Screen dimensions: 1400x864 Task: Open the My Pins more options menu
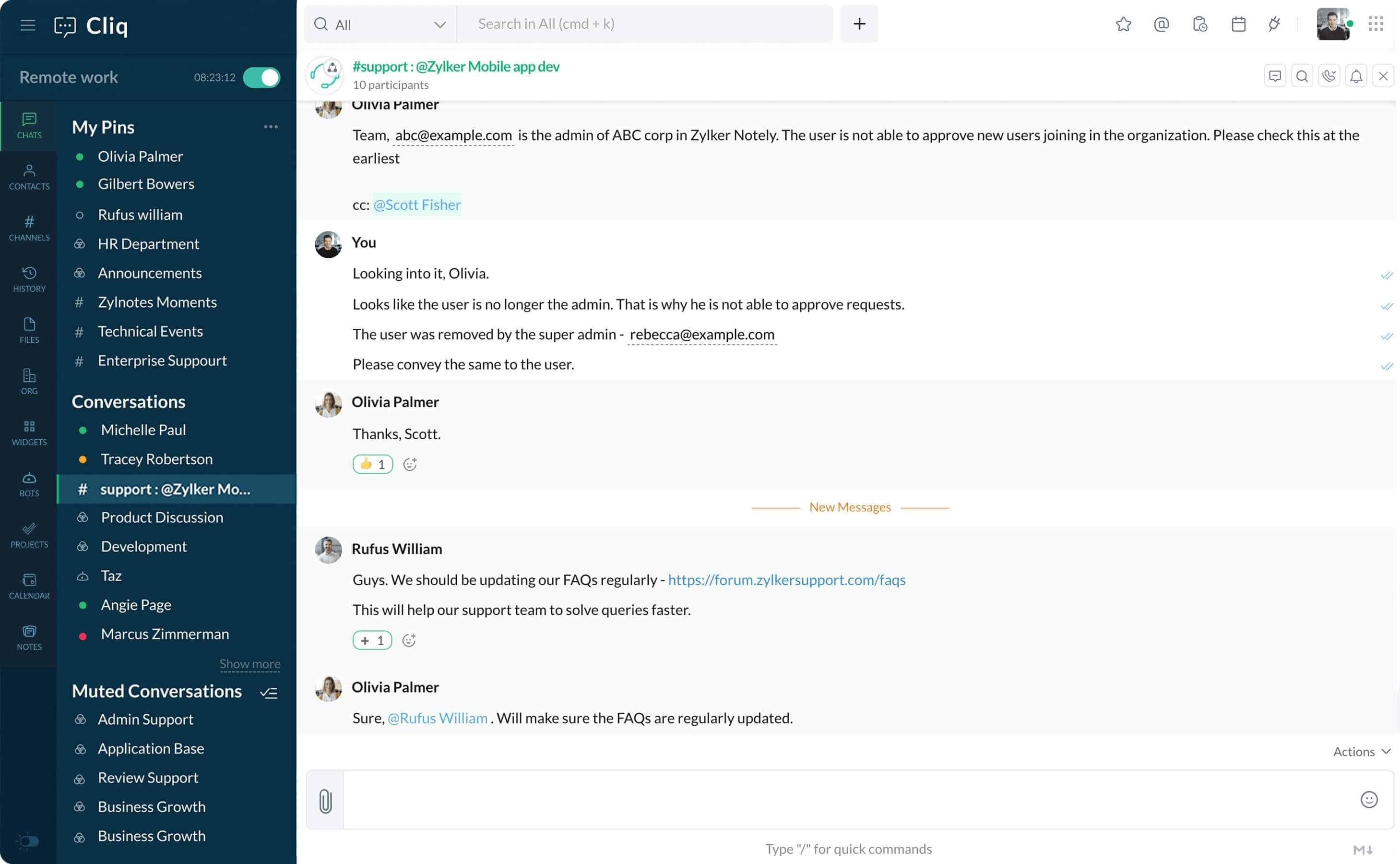(x=271, y=126)
